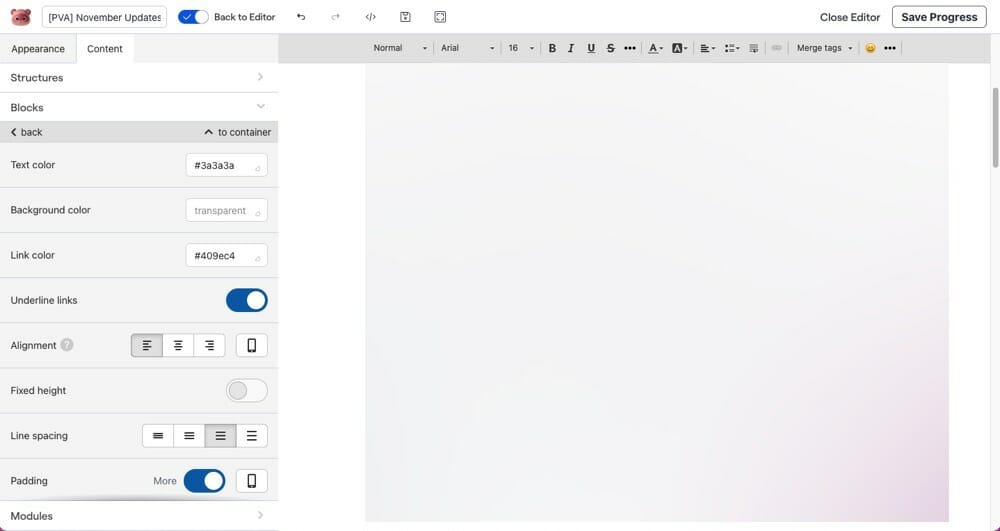Screen dimensions: 1000x531
Task: Open the Merge tags dropdown
Action: (824, 48)
